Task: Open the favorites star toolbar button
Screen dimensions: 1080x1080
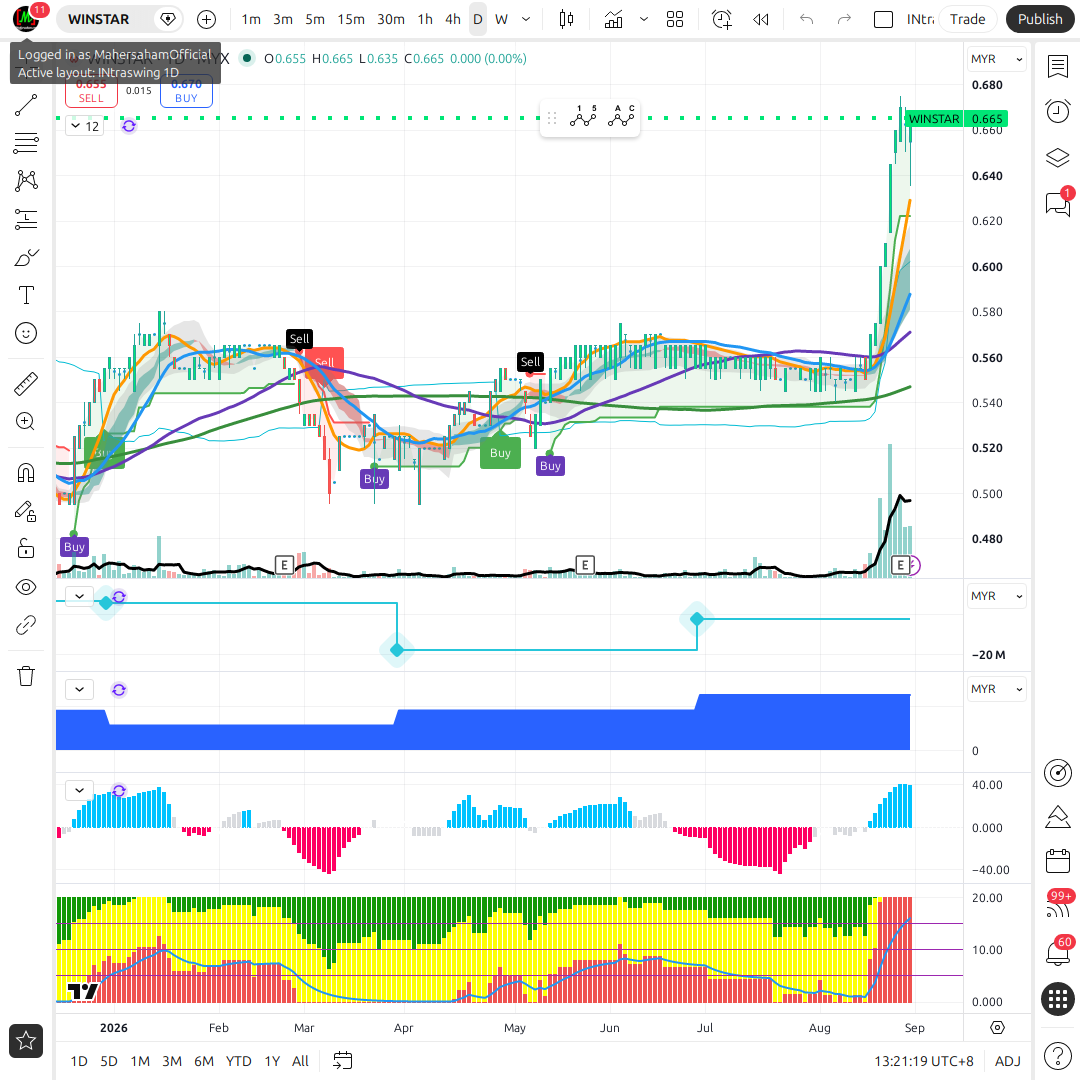Action: coord(26,1041)
